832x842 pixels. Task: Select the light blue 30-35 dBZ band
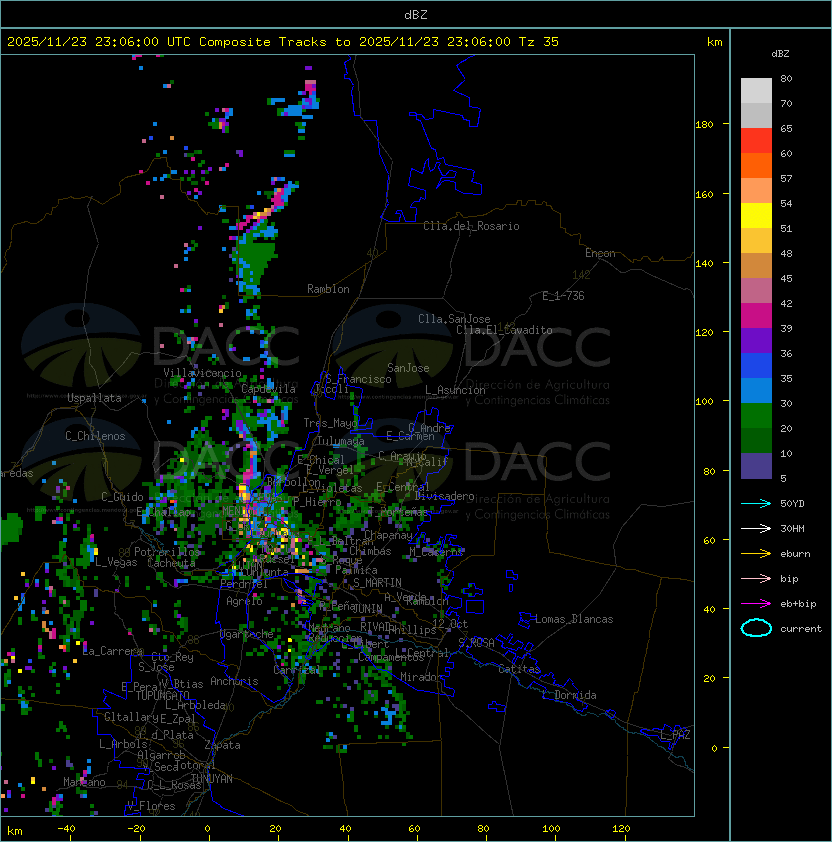[756, 391]
